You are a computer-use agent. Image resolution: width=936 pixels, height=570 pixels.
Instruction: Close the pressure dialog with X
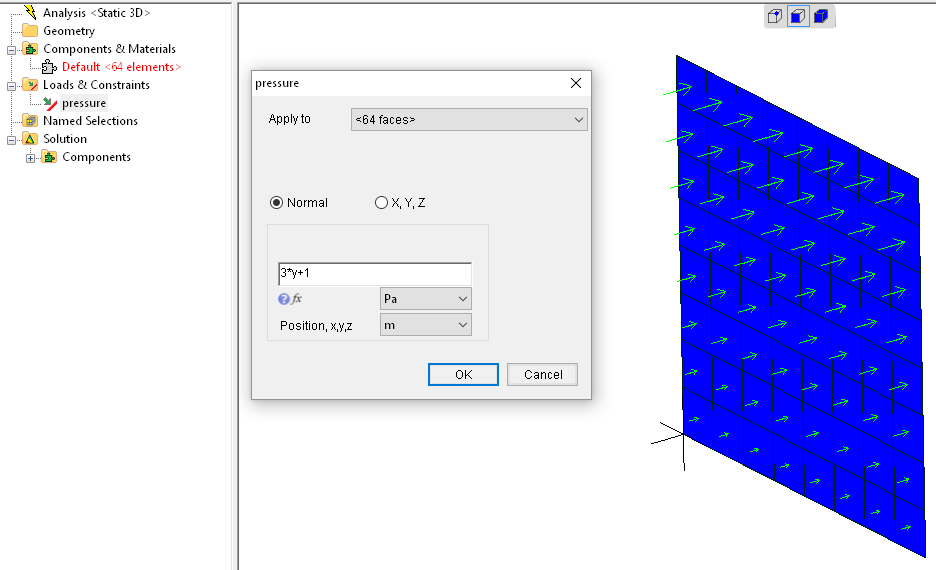point(575,83)
